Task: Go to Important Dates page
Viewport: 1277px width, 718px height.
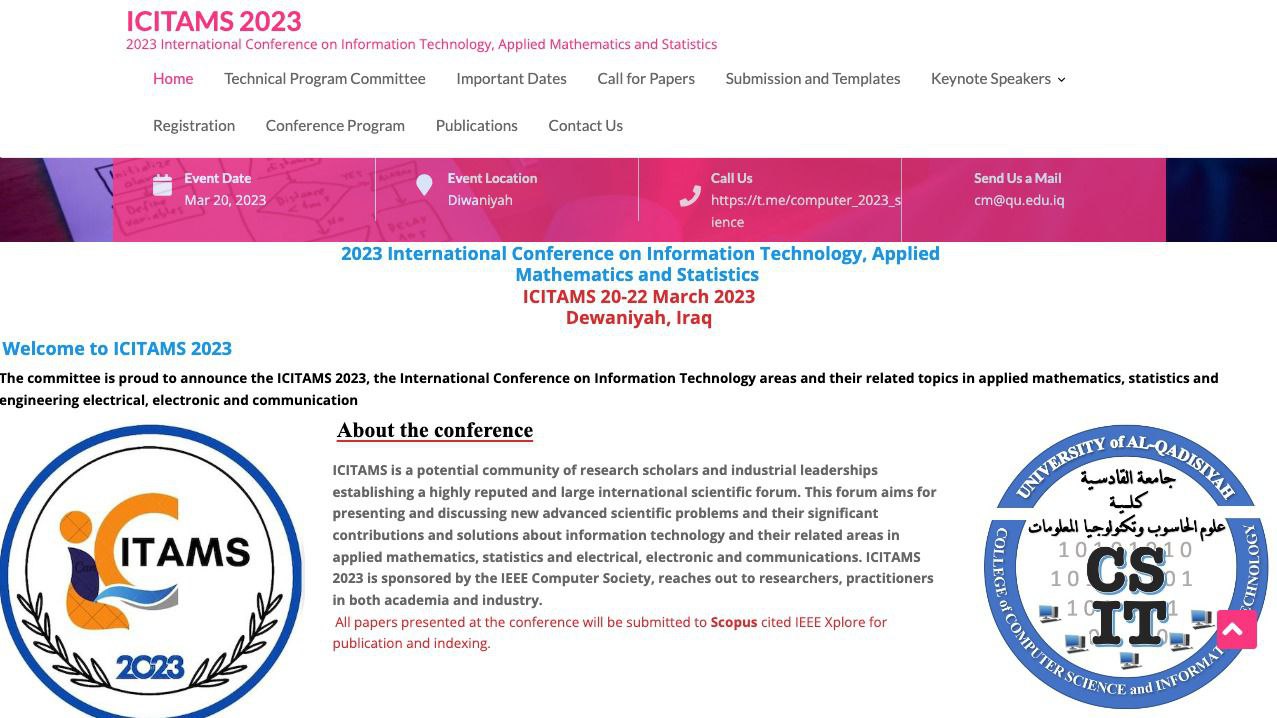Action: tap(511, 79)
